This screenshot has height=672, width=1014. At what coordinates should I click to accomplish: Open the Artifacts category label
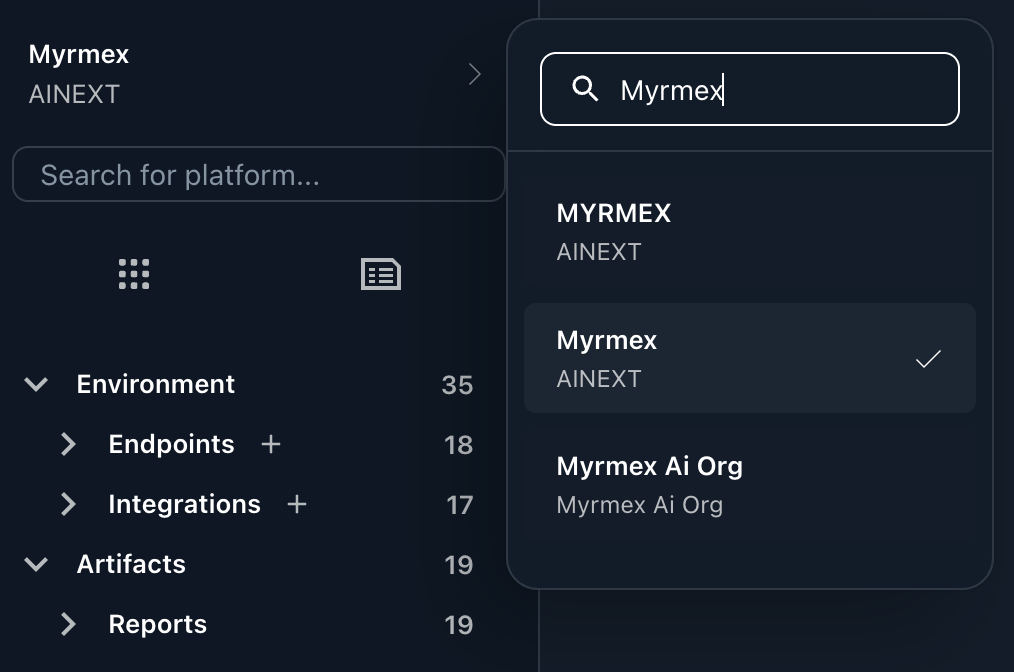pos(131,564)
